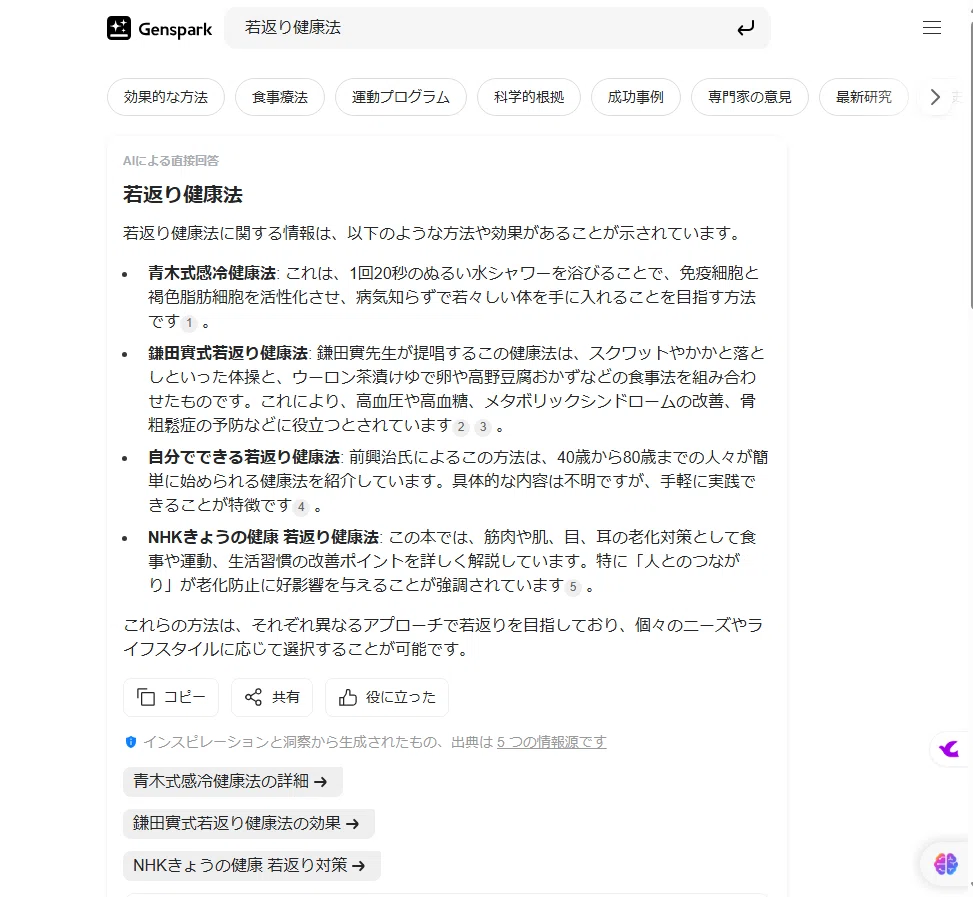Image resolution: width=973 pixels, height=897 pixels.
Task: Click the bold 青木式感冷健康法 term
Action: 212,273
